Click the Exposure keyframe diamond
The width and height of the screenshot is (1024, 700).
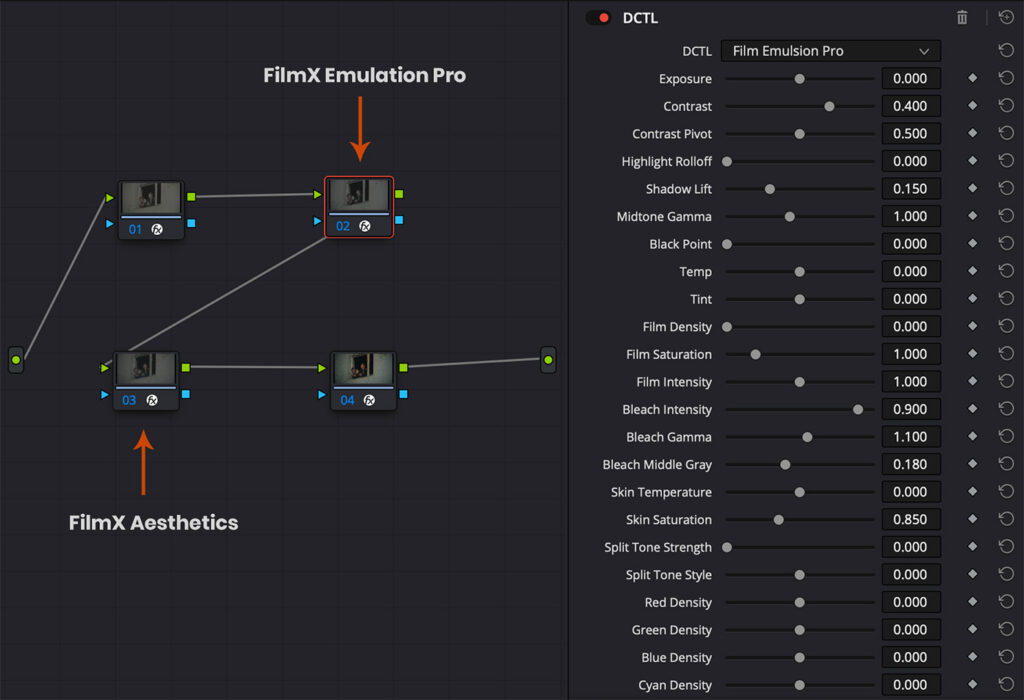pyautogui.click(x=972, y=78)
